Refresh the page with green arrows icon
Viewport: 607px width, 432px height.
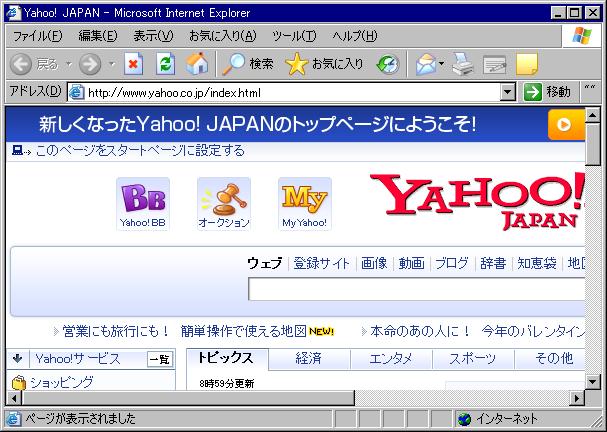pos(166,64)
